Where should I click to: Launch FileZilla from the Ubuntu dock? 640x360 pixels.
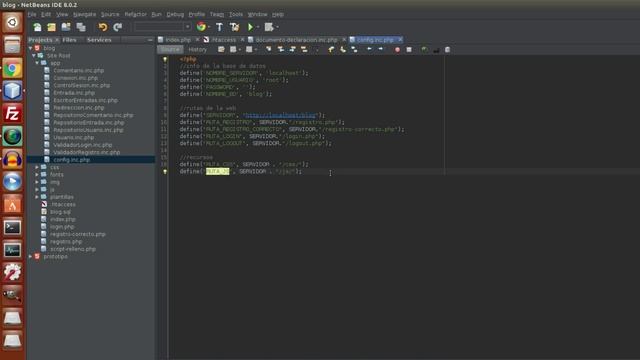(x=12, y=113)
